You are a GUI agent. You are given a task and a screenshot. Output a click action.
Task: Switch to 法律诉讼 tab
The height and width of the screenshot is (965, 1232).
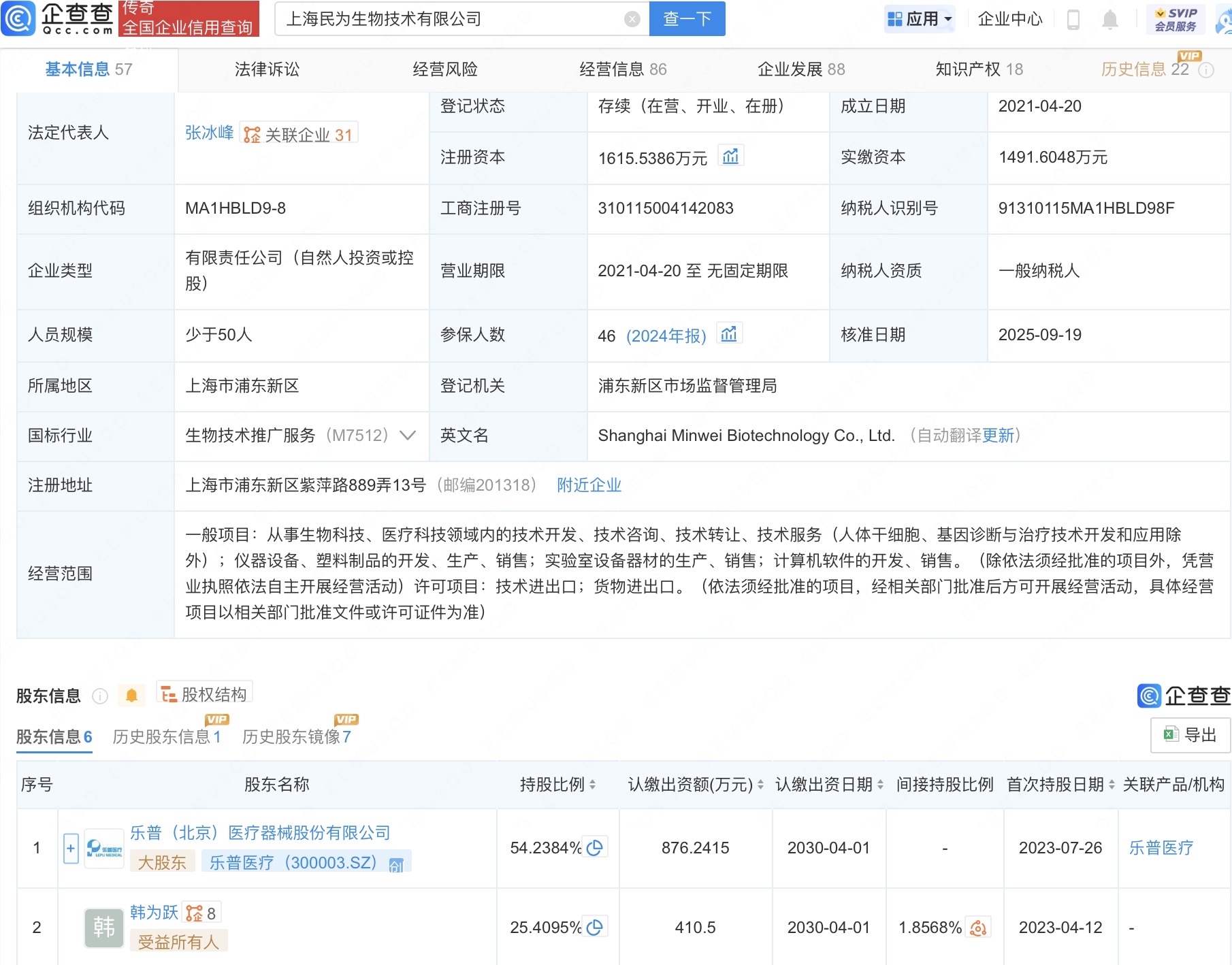pyautogui.click(x=267, y=69)
